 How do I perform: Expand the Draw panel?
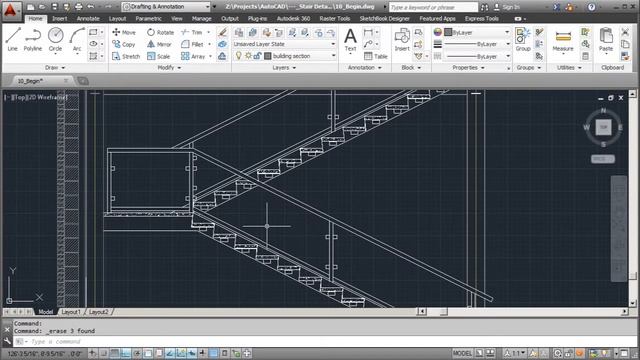(x=55, y=68)
